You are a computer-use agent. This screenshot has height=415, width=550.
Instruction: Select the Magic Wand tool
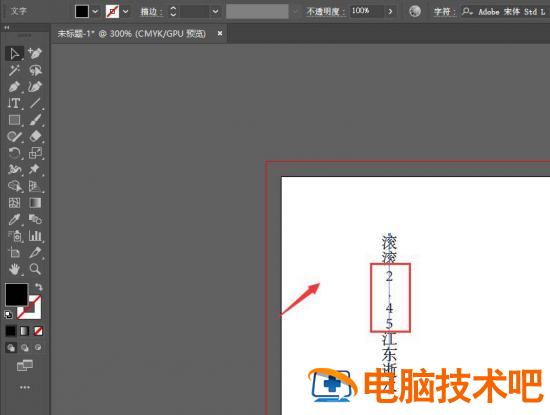pyautogui.click(x=14, y=71)
